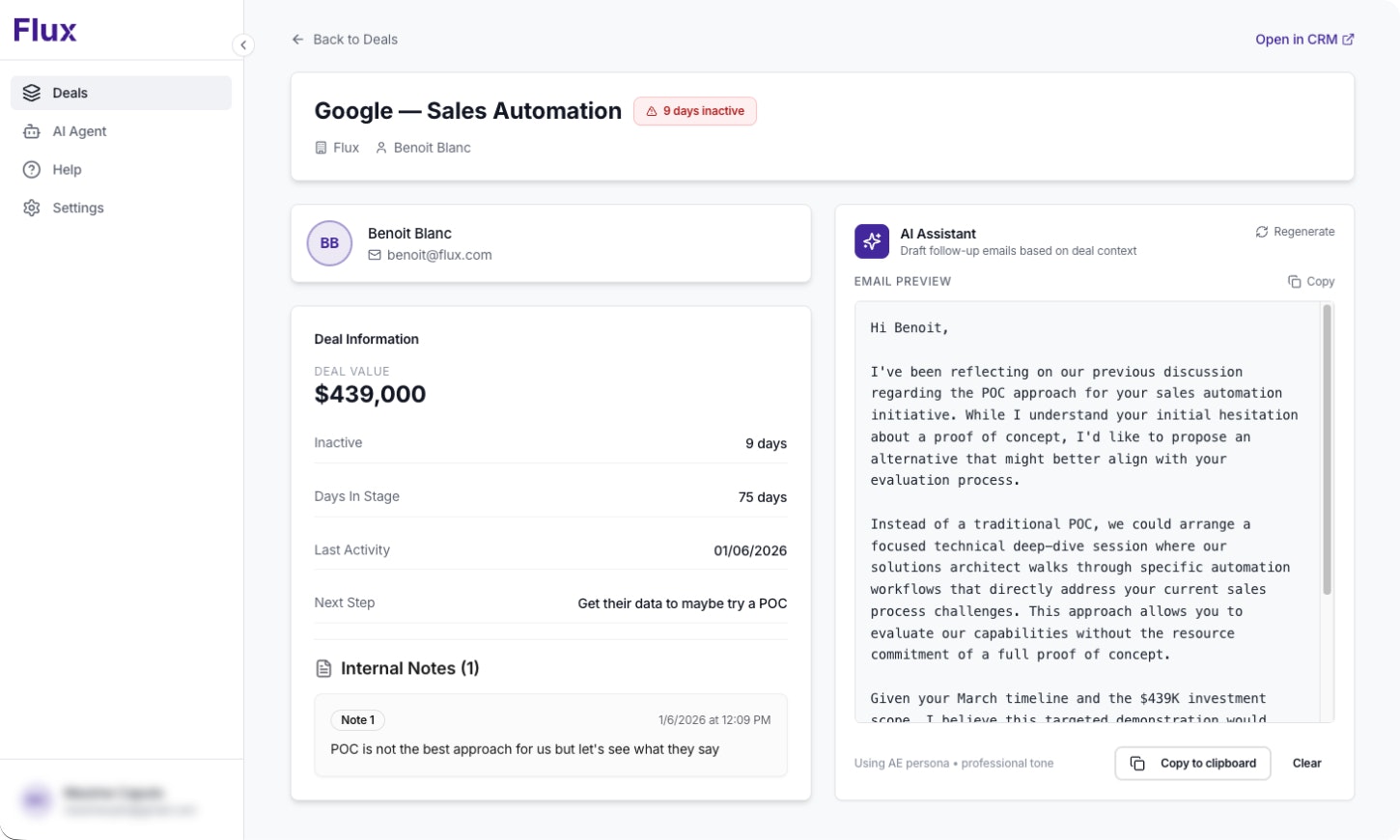Click the $439,000 deal value
Viewport: 1400px width, 840px height.
[370, 394]
